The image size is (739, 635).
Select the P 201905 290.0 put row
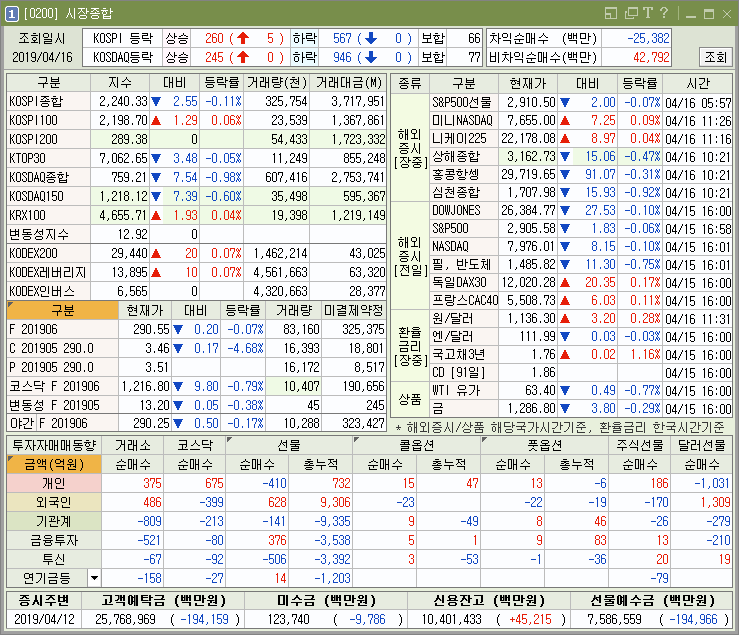click(197, 367)
